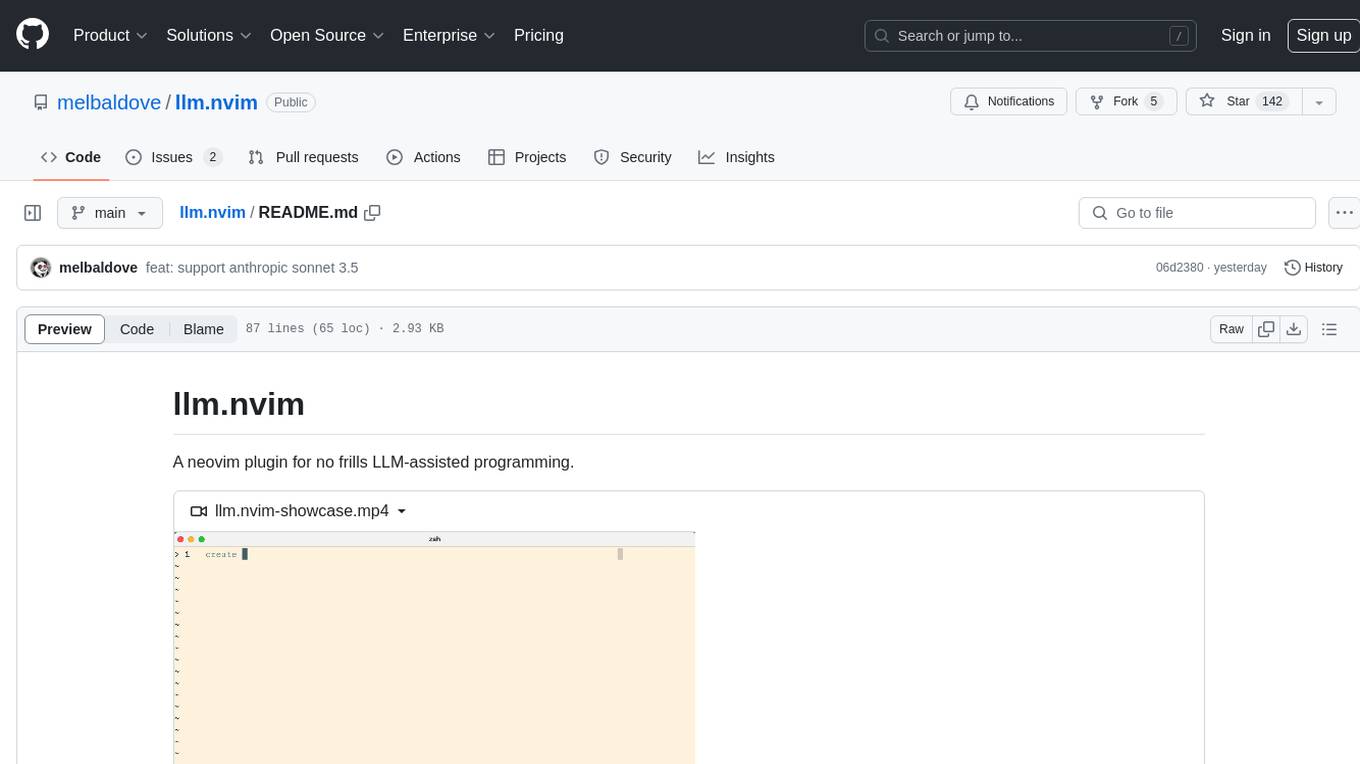
Task: Go to the GitHub homepage logo
Action: pos(33,35)
